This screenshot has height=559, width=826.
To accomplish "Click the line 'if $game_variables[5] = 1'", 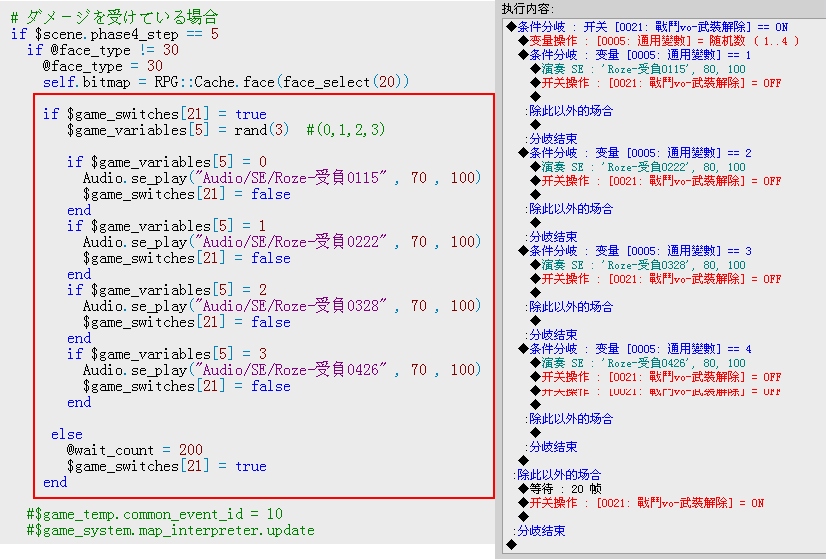I will (166, 226).
